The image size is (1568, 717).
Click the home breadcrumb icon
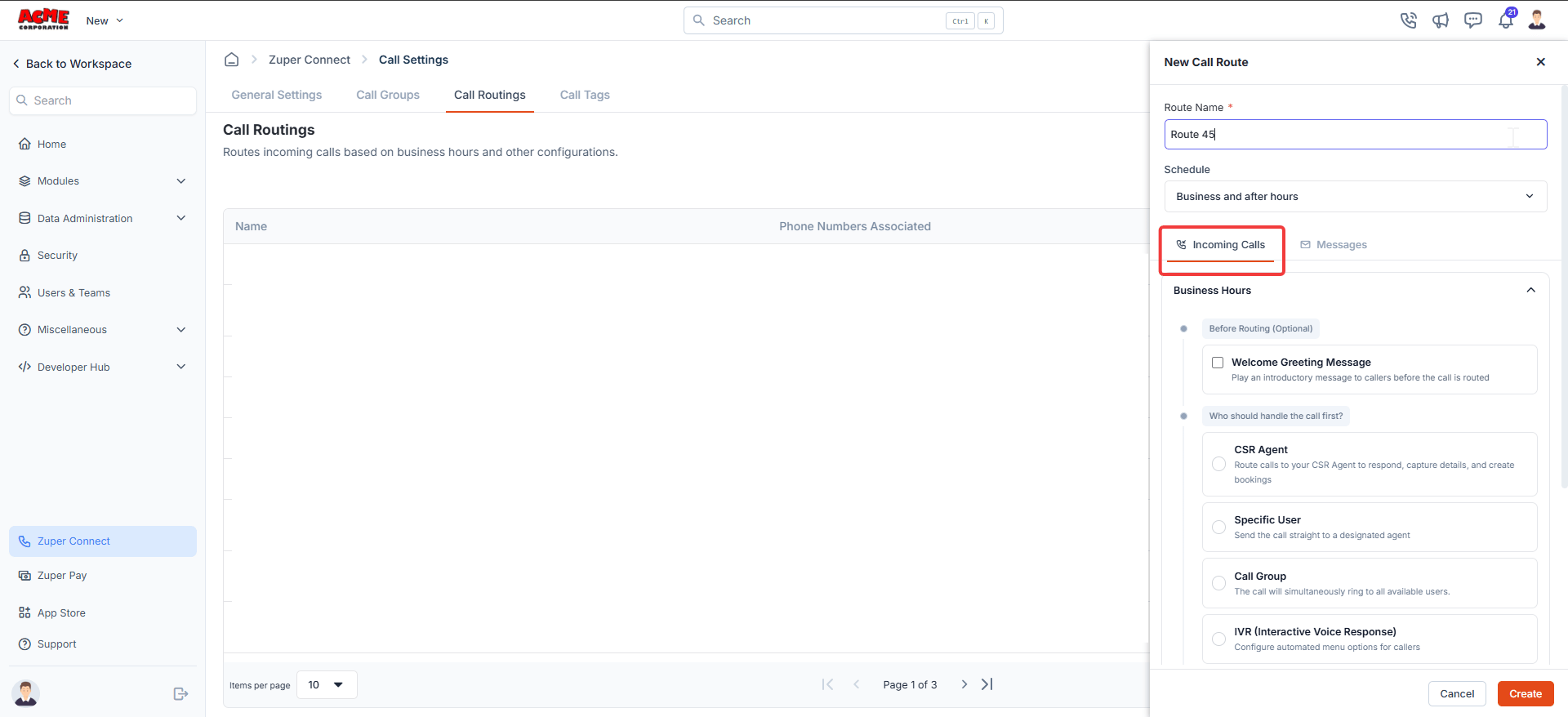tap(232, 60)
